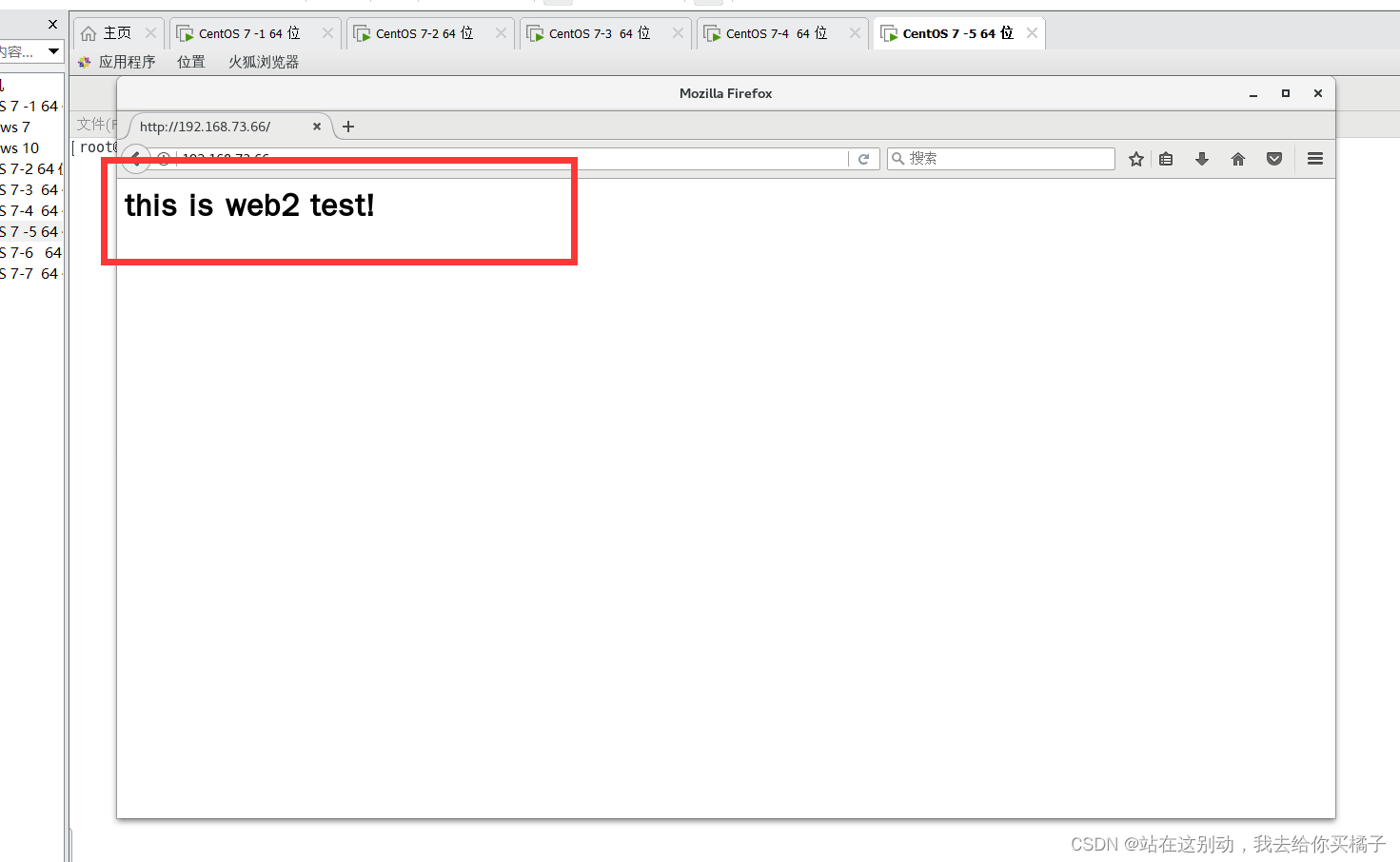Reload the page with refresh button
1400x862 pixels.
(x=863, y=159)
